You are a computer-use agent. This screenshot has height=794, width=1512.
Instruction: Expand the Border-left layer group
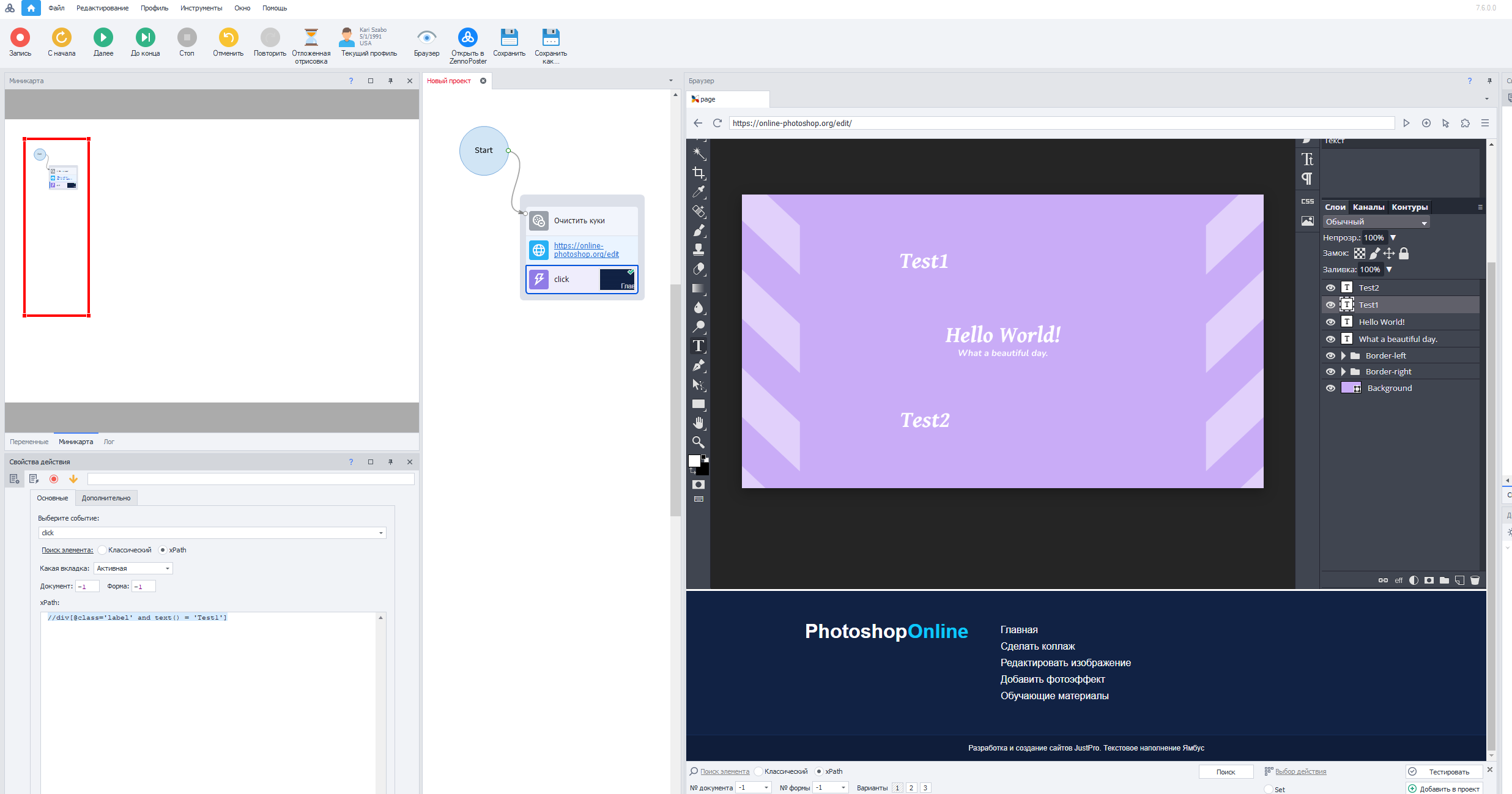[x=1343, y=355]
